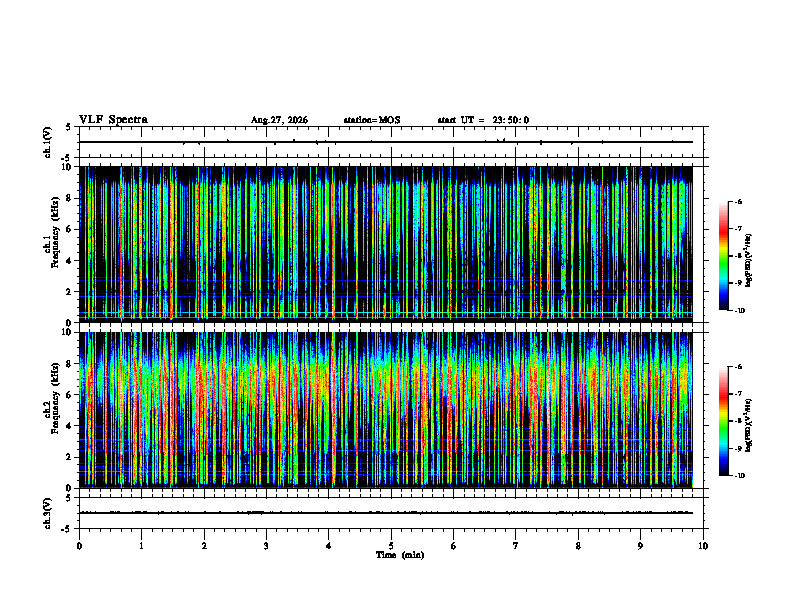Click the 7 minute tick on Time axis
Viewport: 792px width, 612px height.
point(516,546)
